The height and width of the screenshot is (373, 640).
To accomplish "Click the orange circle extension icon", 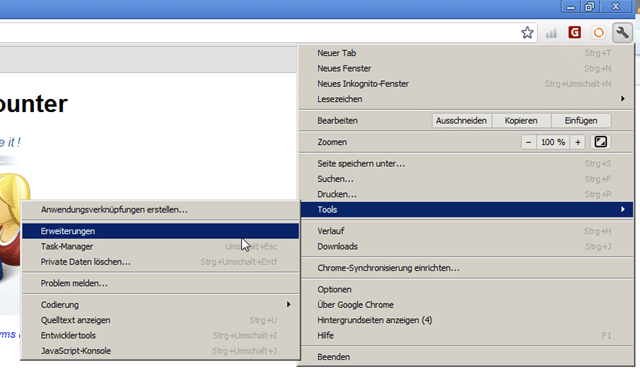I will point(598,33).
